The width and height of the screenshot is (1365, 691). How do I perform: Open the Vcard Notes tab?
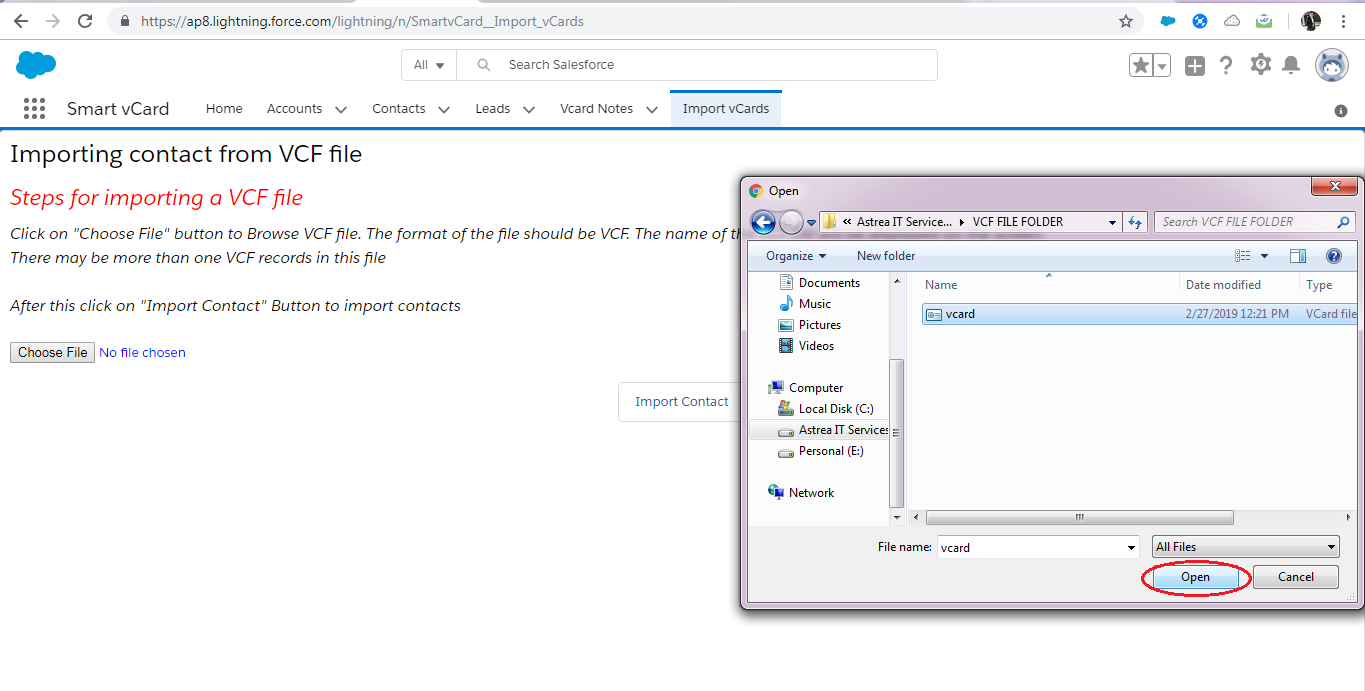[x=596, y=109]
